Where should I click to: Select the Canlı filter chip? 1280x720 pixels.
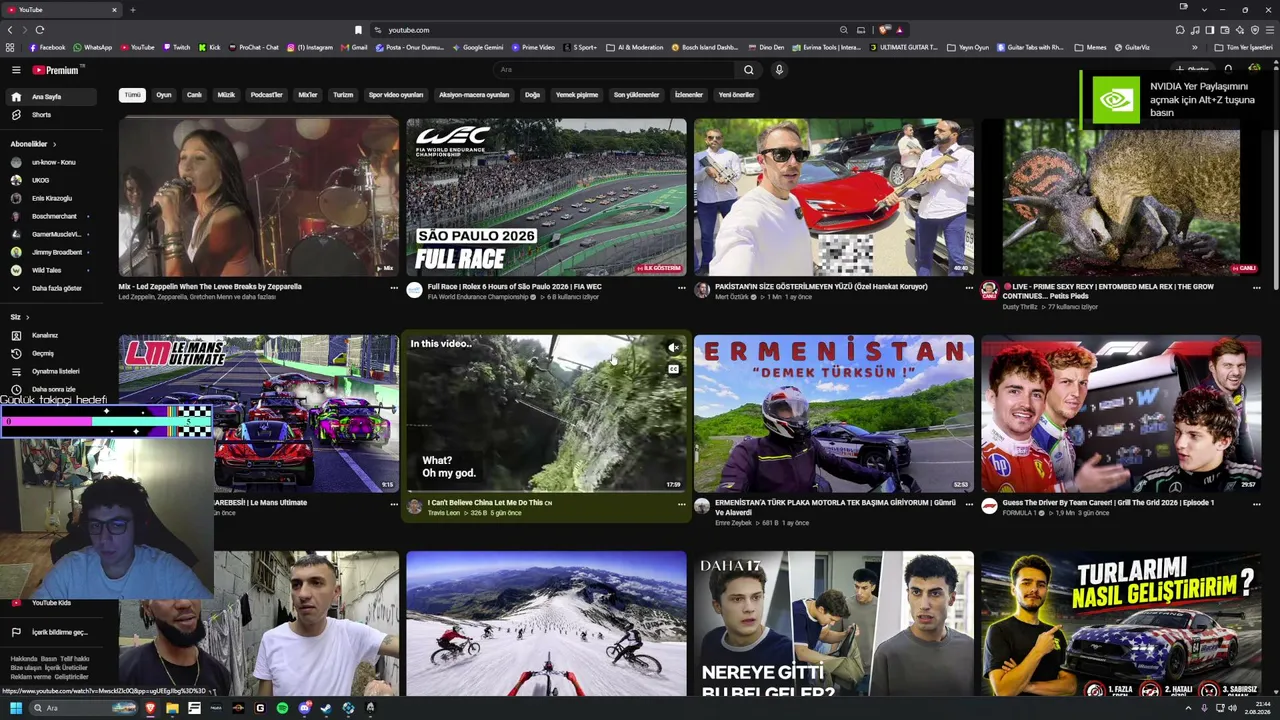[x=194, y=95]
